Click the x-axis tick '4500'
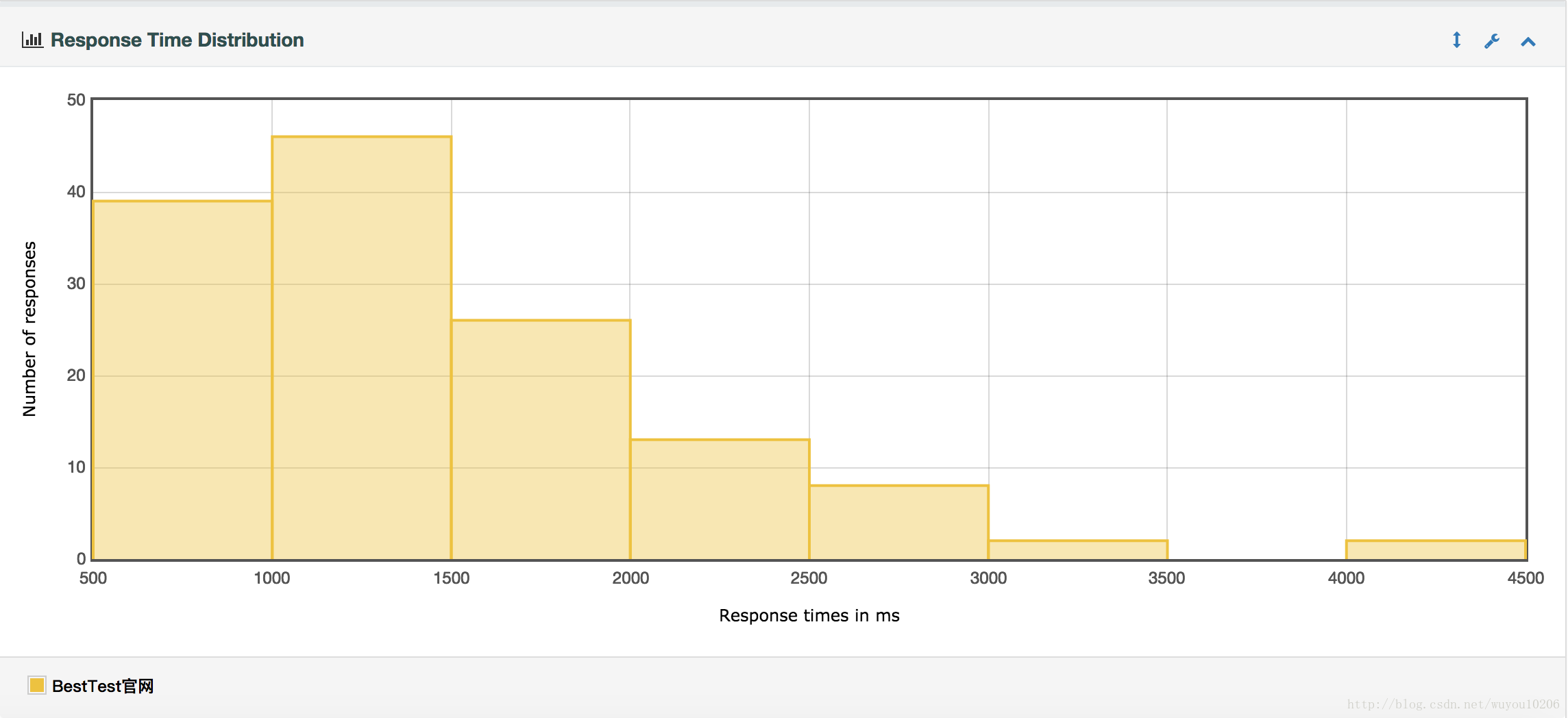Screen dimensions: 1568x718 (1526, 578)
